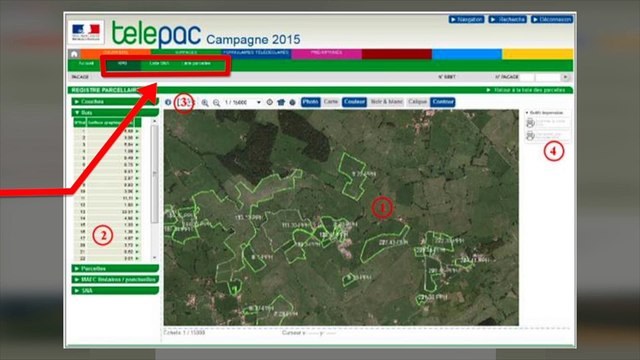This screenshot has width=640, height=360.
Task: Go to the Telepac home icon tab
Action: click(74, 54)
